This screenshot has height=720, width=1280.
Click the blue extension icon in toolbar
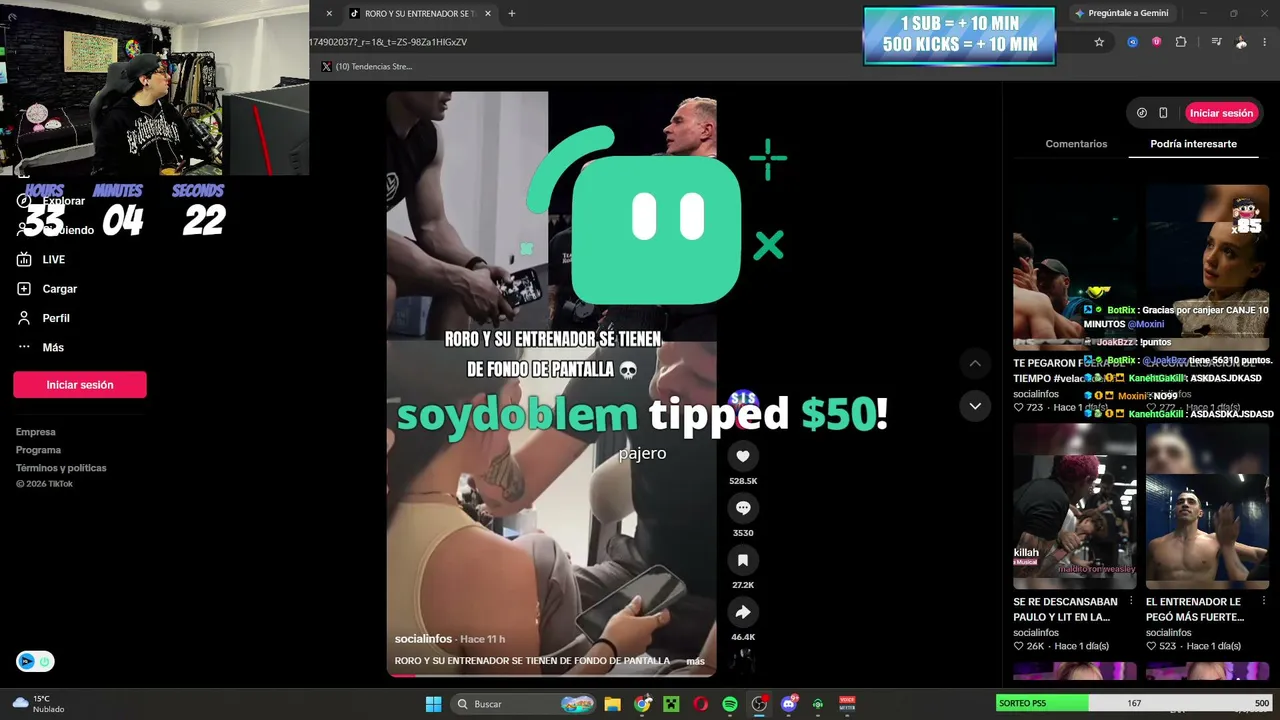tap(1132, 42)
